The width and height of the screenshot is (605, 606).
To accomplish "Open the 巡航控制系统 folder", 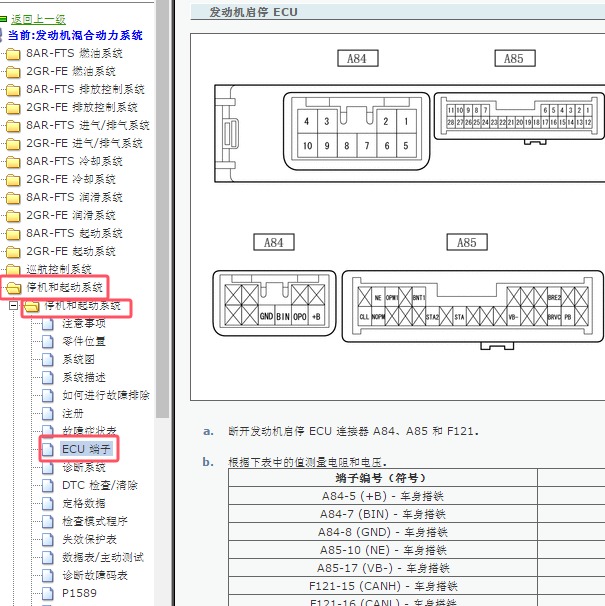I will coord(59,269).
